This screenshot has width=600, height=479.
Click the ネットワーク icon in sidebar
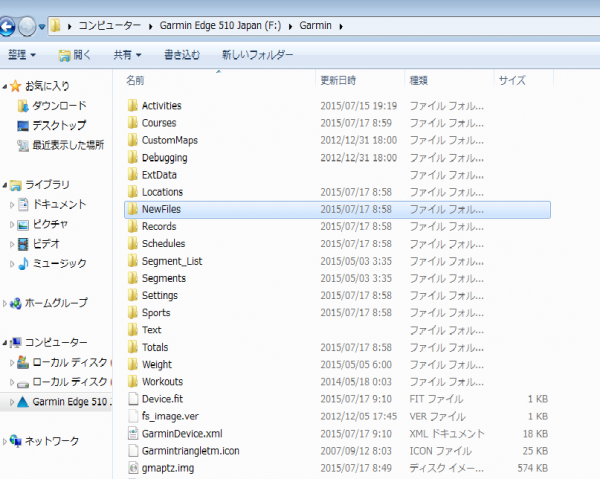[x=14, y=440]
